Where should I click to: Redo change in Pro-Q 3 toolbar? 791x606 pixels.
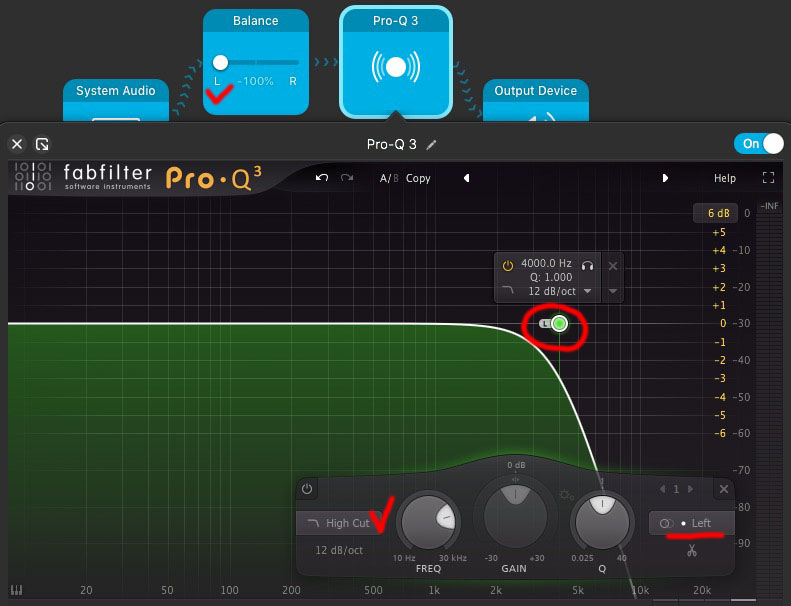pyautogui.click(x=347, y=178)
